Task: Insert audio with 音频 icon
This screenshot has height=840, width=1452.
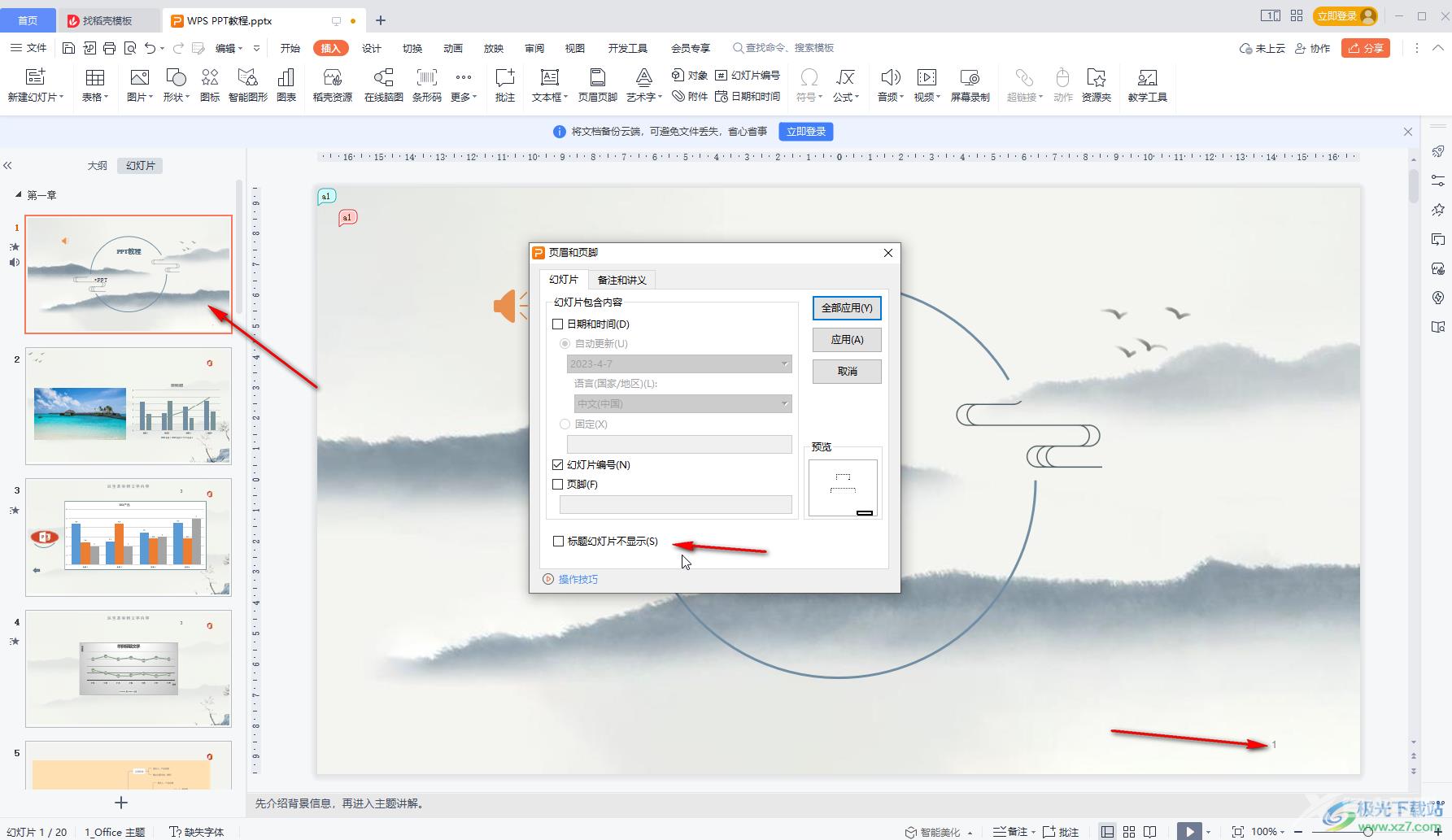Action: pyautogui.click(x=891, y=85)
